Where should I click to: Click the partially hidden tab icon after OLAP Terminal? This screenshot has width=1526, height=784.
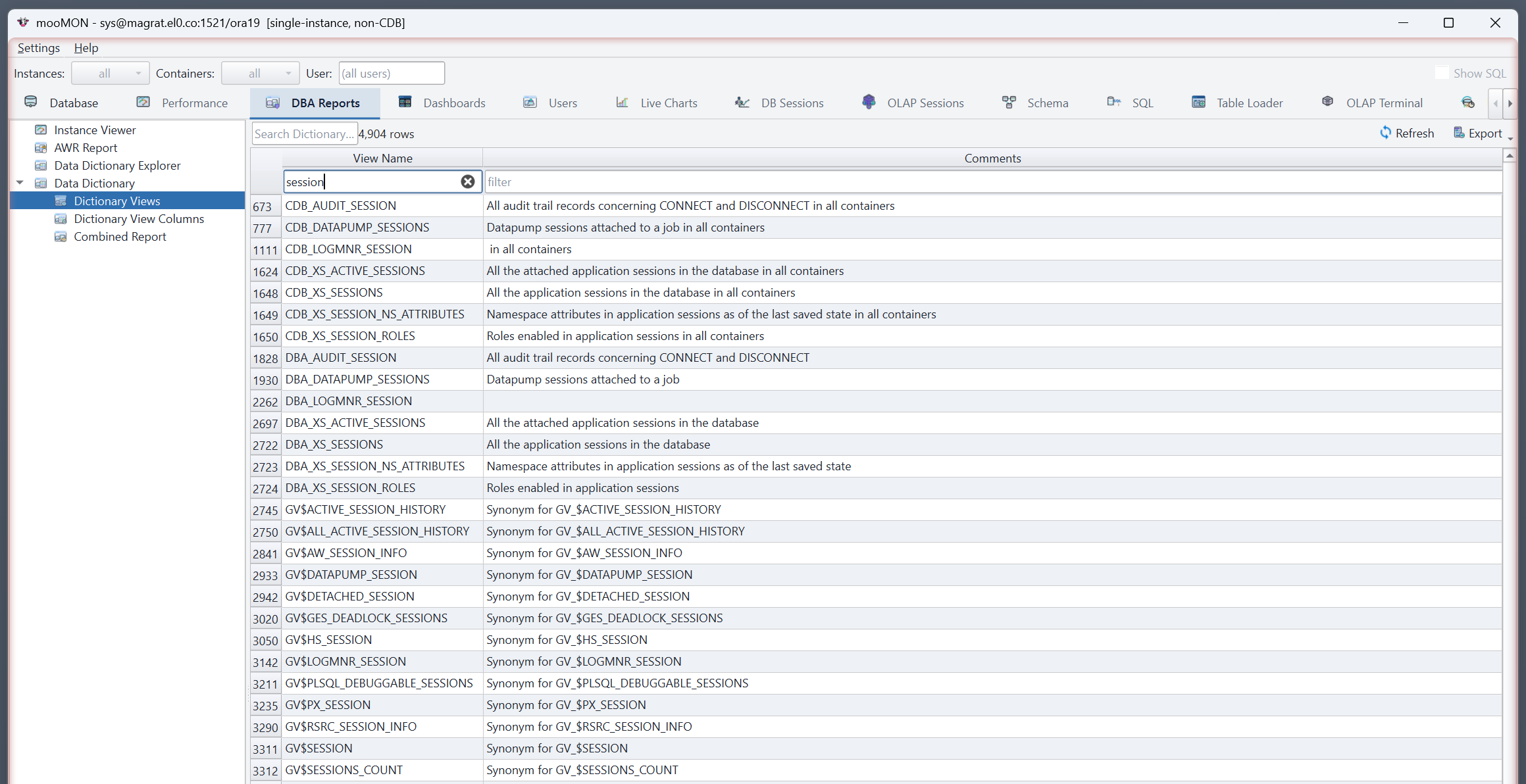(1468, 102)
